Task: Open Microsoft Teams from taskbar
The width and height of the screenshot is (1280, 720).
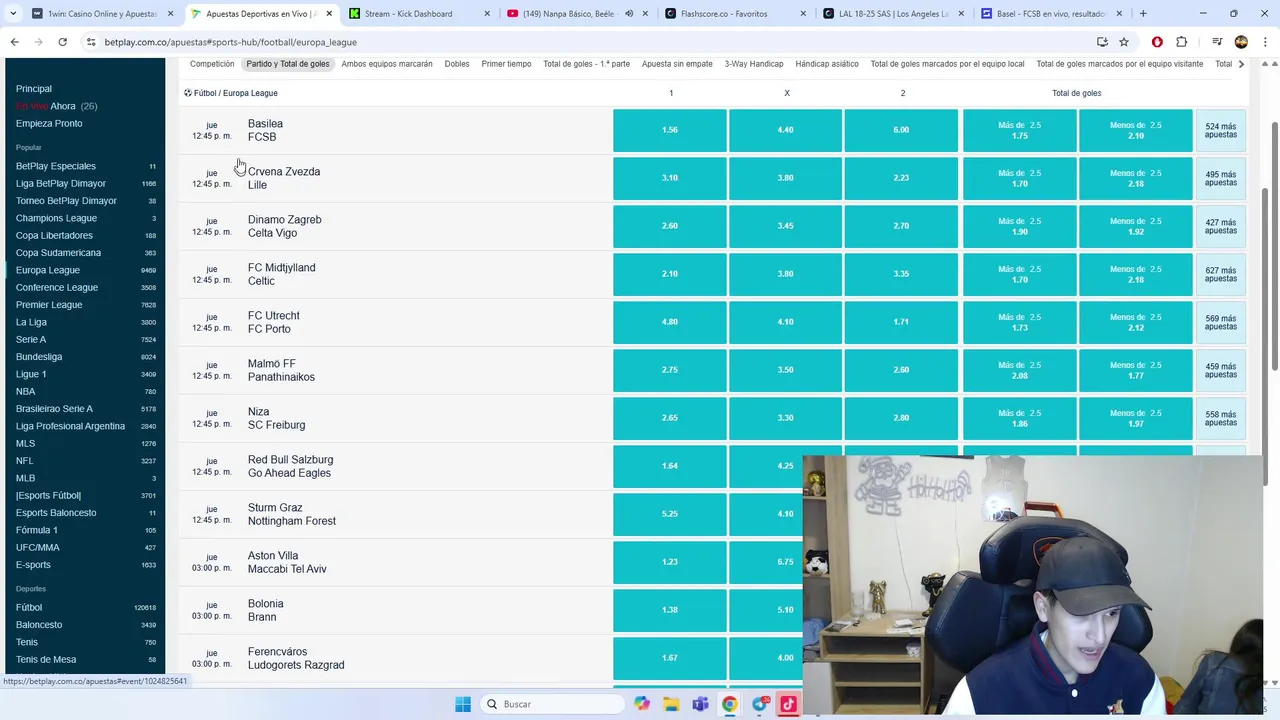Action: (700, 704)
